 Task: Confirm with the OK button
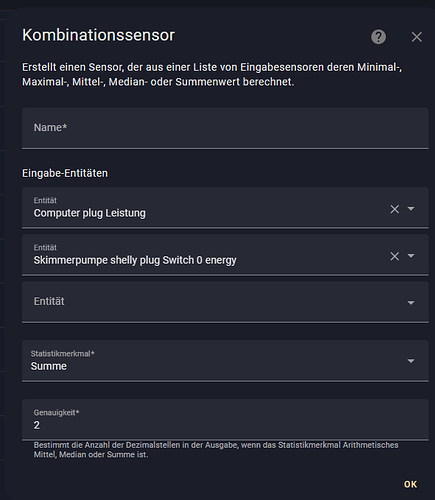pyautogui.click(x=410, y=484)
